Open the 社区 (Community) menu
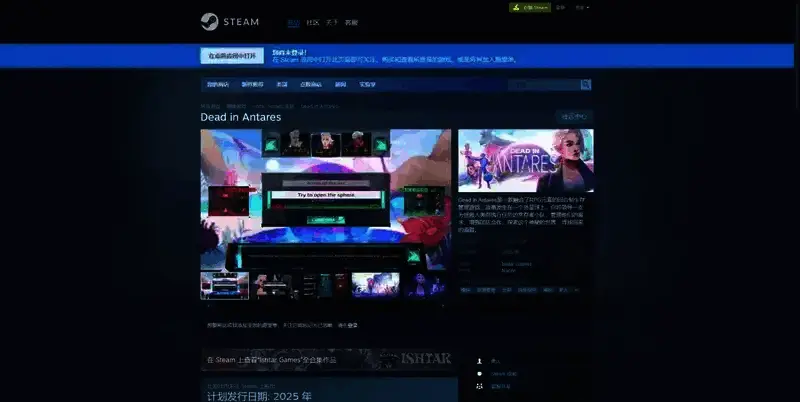 (x=313, y=22)
